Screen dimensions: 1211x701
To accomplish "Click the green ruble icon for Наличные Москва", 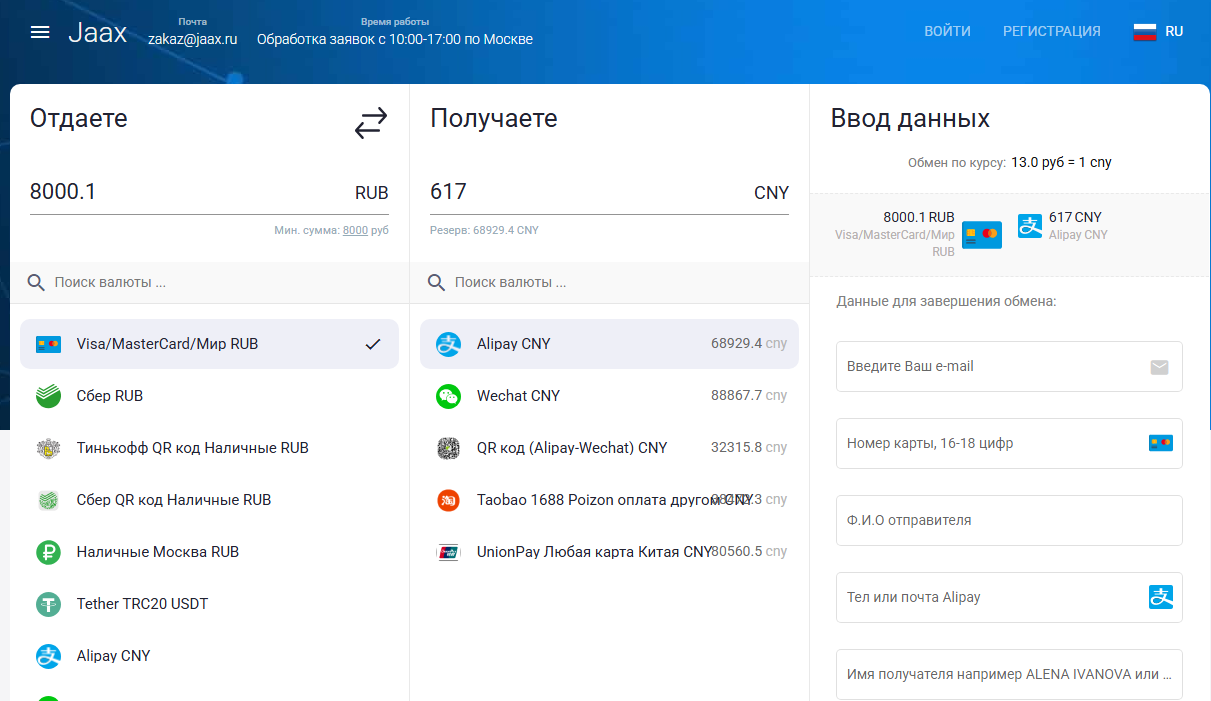I will [48, 552].
